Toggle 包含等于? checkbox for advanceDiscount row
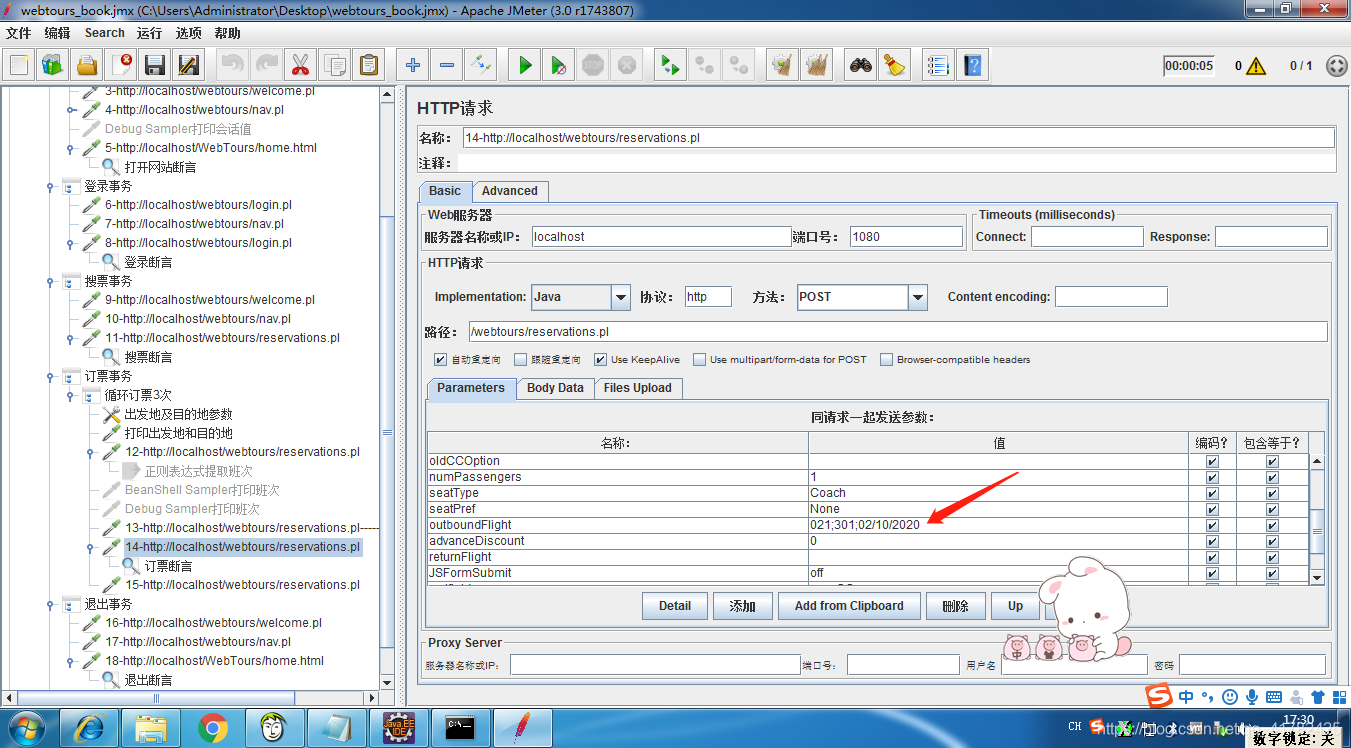Image resolution: width=1351 pixels, height=748 pixels. [x=1272, y=541]
